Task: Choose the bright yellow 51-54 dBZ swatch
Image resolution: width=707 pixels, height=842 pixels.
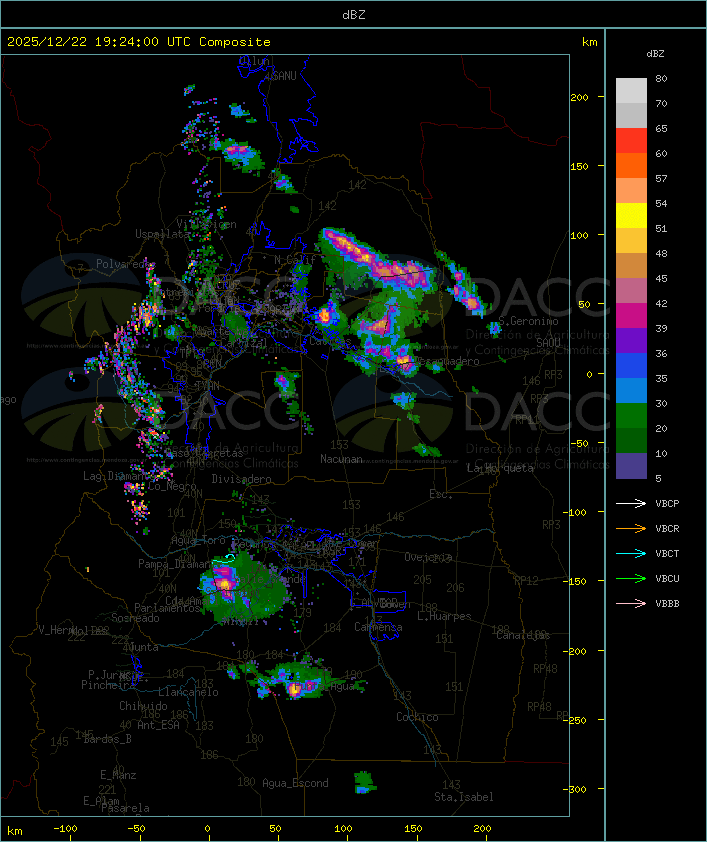Action: tap(631, 215)
